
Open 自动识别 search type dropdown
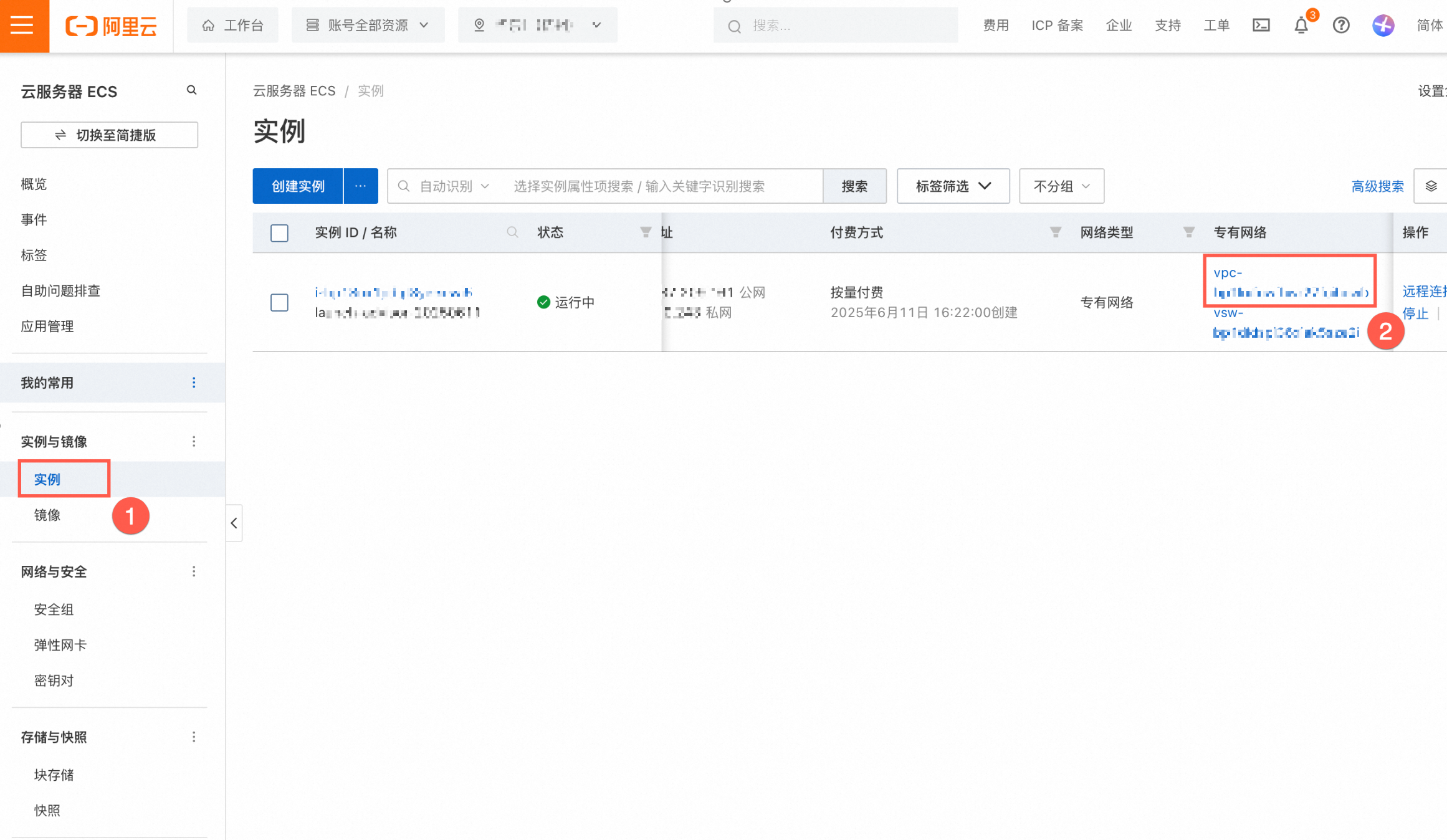pyautogui.click(x=454, y=186)
